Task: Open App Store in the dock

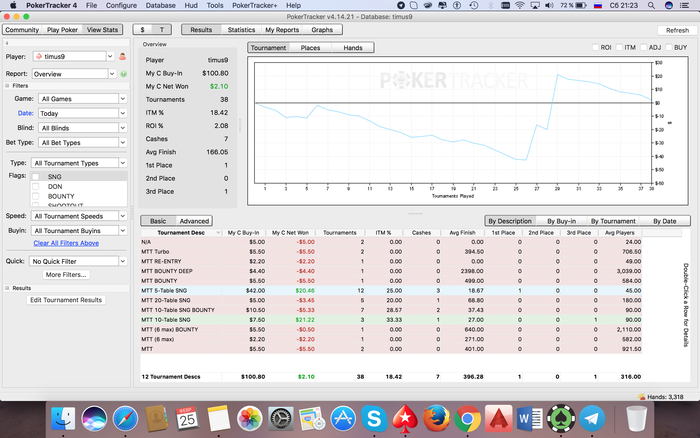Action: pos(343,419)
